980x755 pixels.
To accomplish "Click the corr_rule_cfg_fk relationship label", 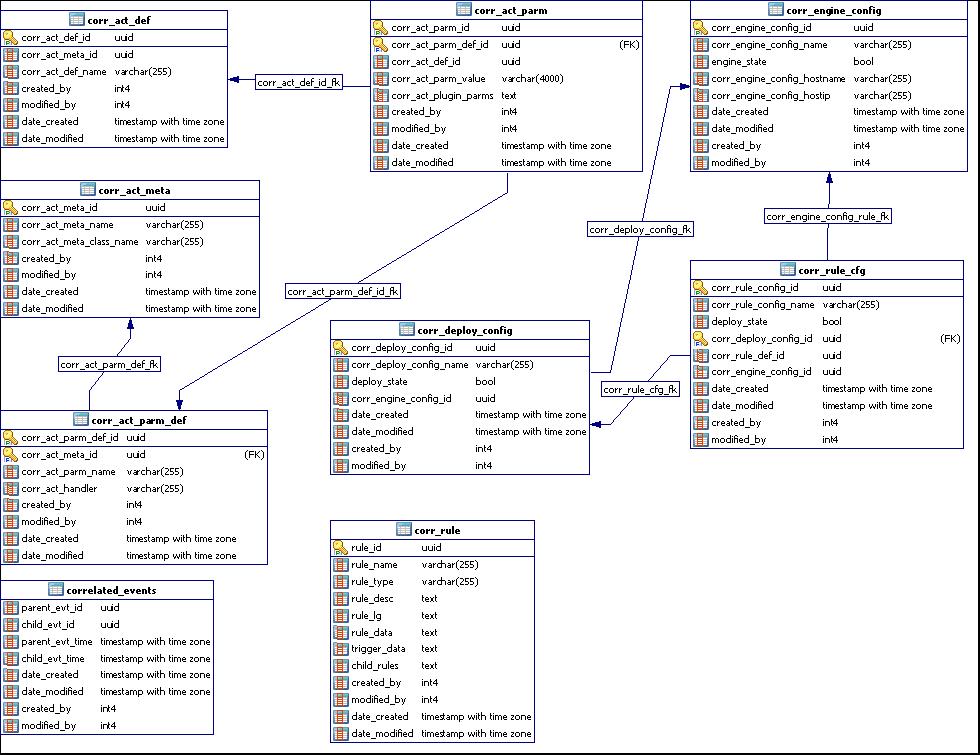I will (640, 389).
